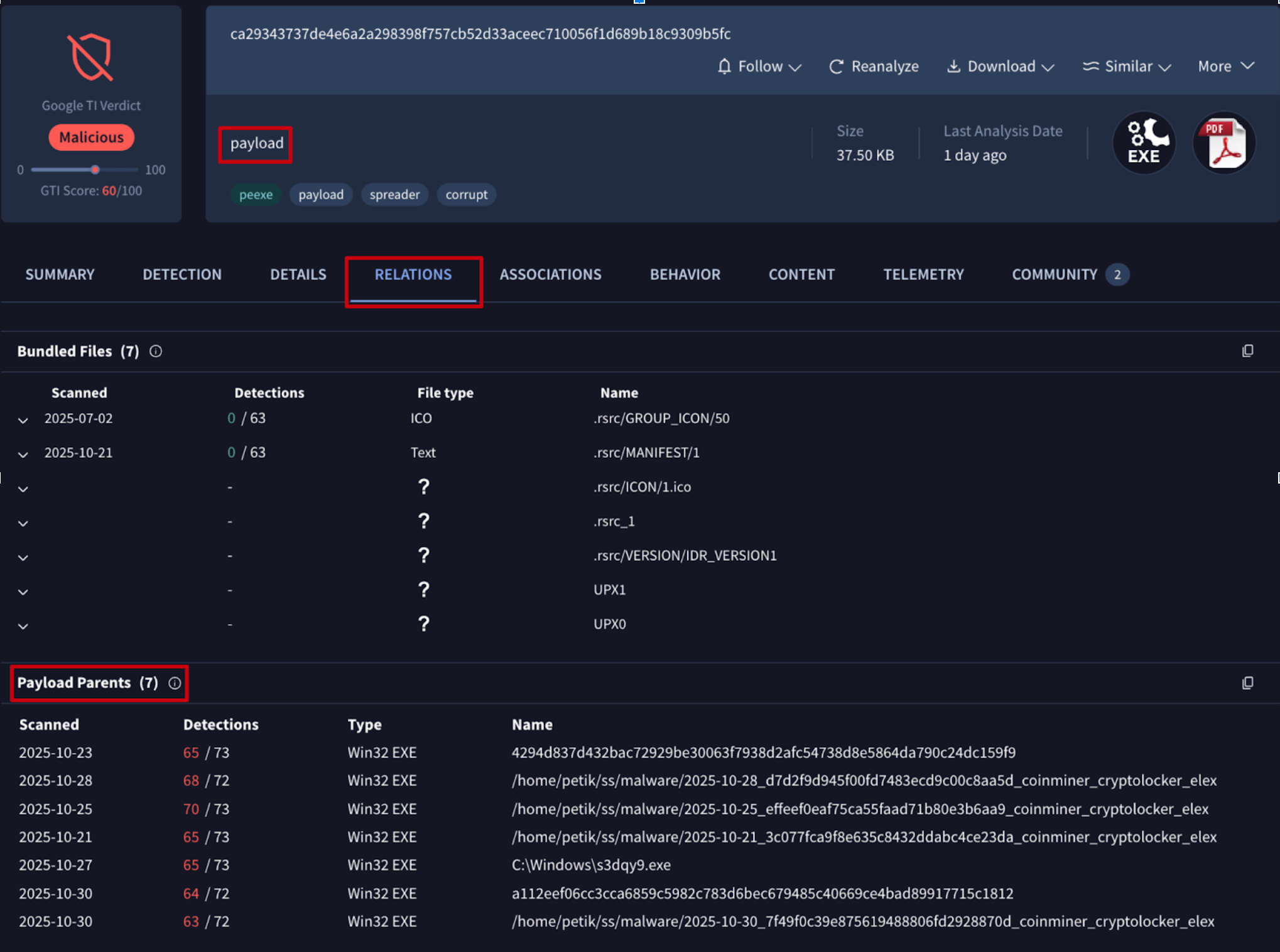Click the Payload Parents info icon
The image size is (1280, 952).
click(x=175, y=683)
